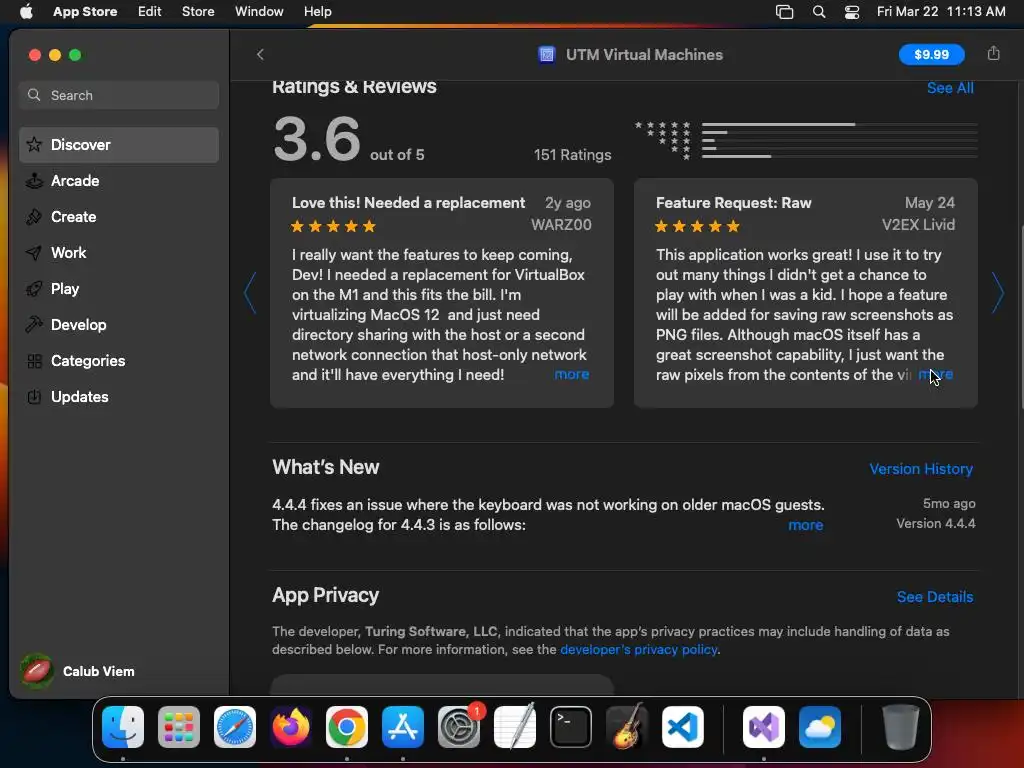This screenshot has height=768, width=1024.
Task: Open Stage Manager in menu bar
Action: [x=784, y=12]
